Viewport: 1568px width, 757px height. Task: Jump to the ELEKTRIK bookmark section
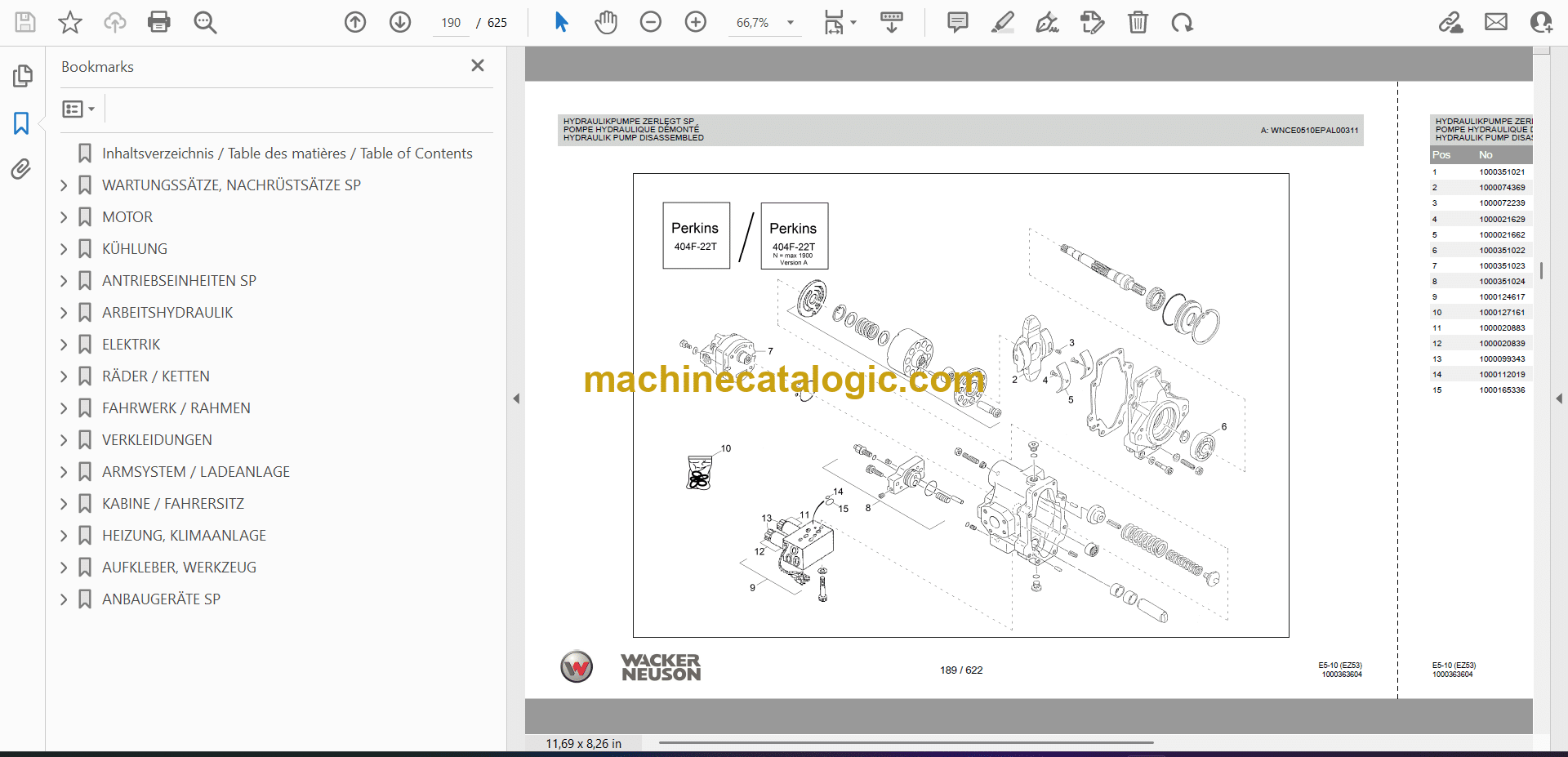click(x=131, y=345)
